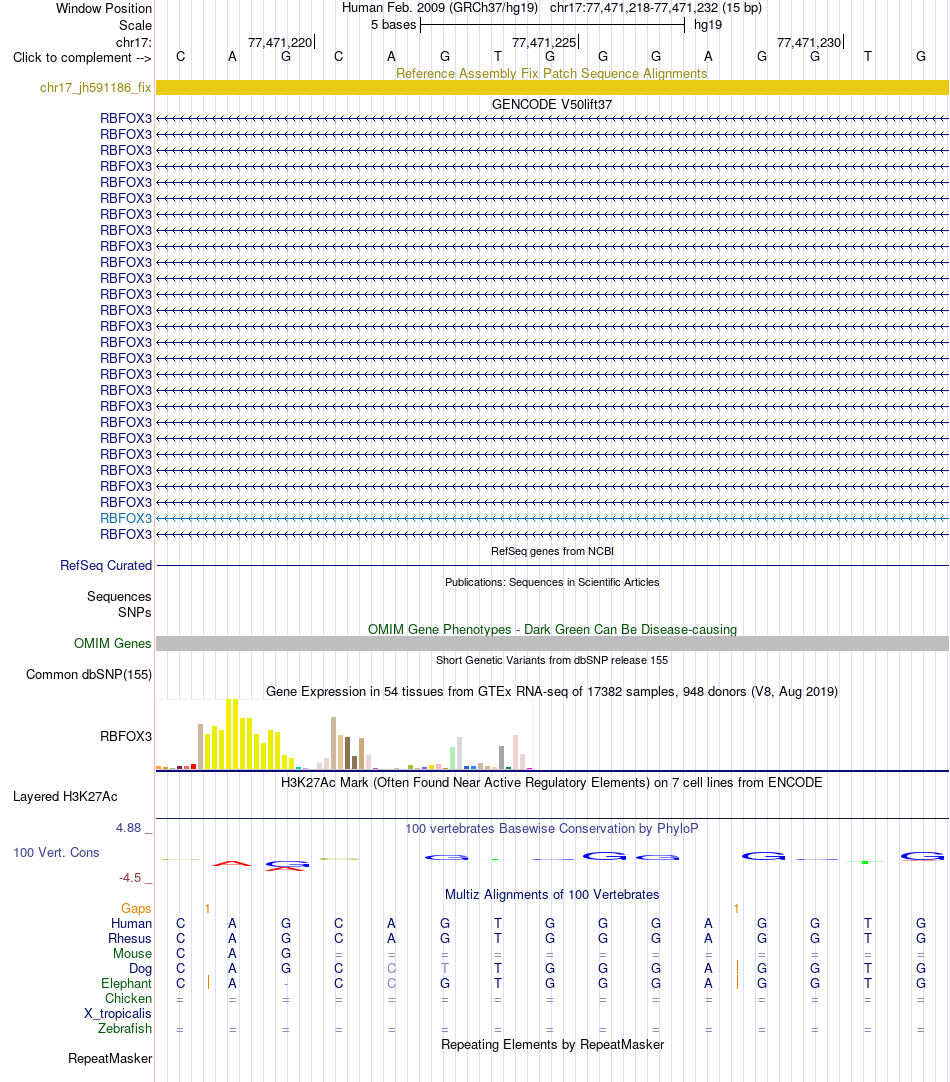This screenshot has height=1082, width=950.
Task: Click the 'H3K27Ac Mark' ENCODE track title
Action: pyautogui.click(x=551, y=783)
